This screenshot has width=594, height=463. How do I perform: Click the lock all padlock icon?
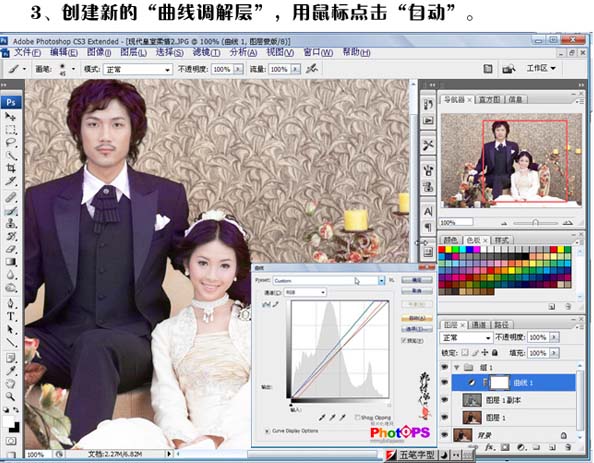tap(495, 352)
